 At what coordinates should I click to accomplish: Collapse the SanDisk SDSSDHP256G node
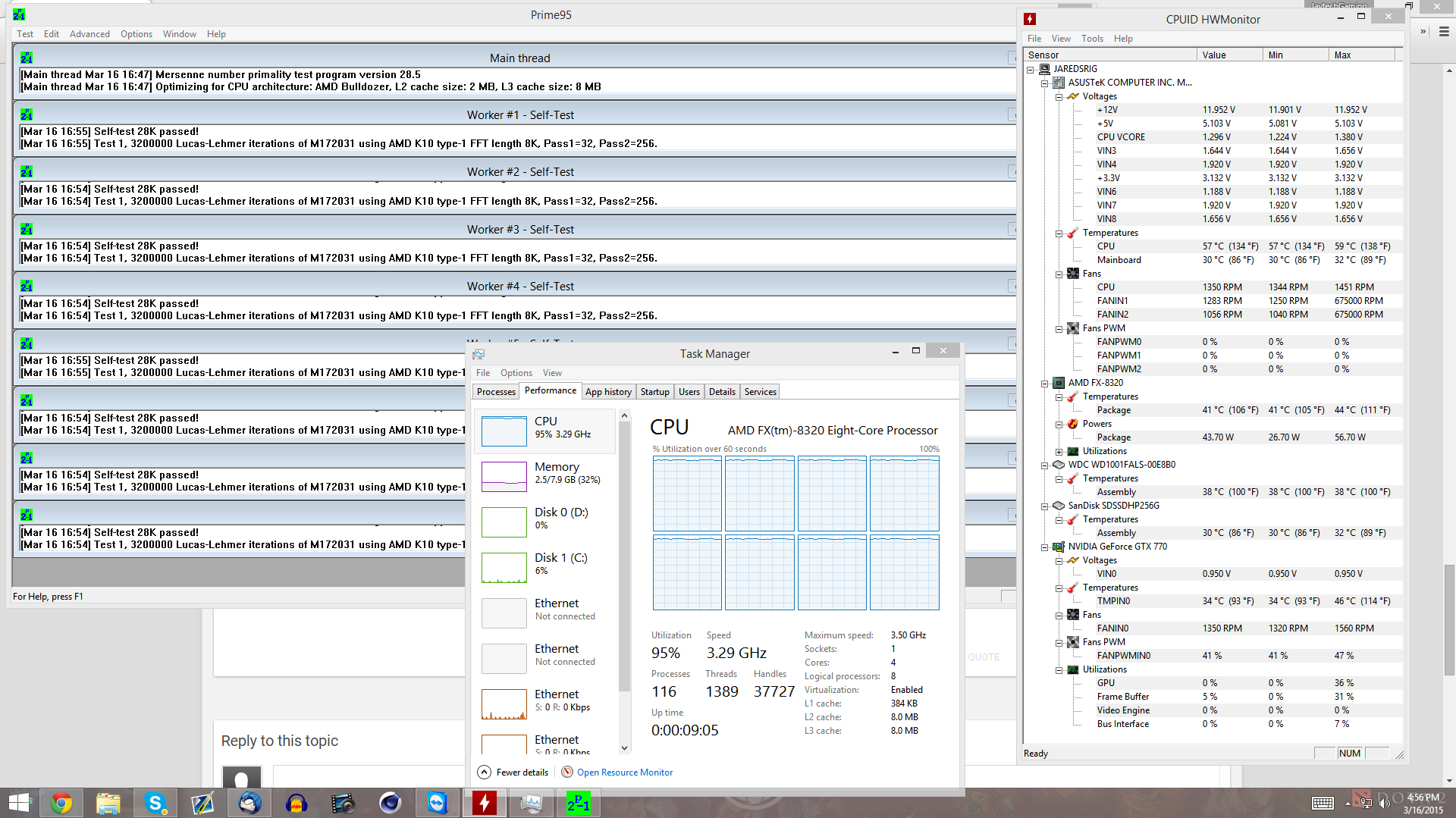(1045, 506)
